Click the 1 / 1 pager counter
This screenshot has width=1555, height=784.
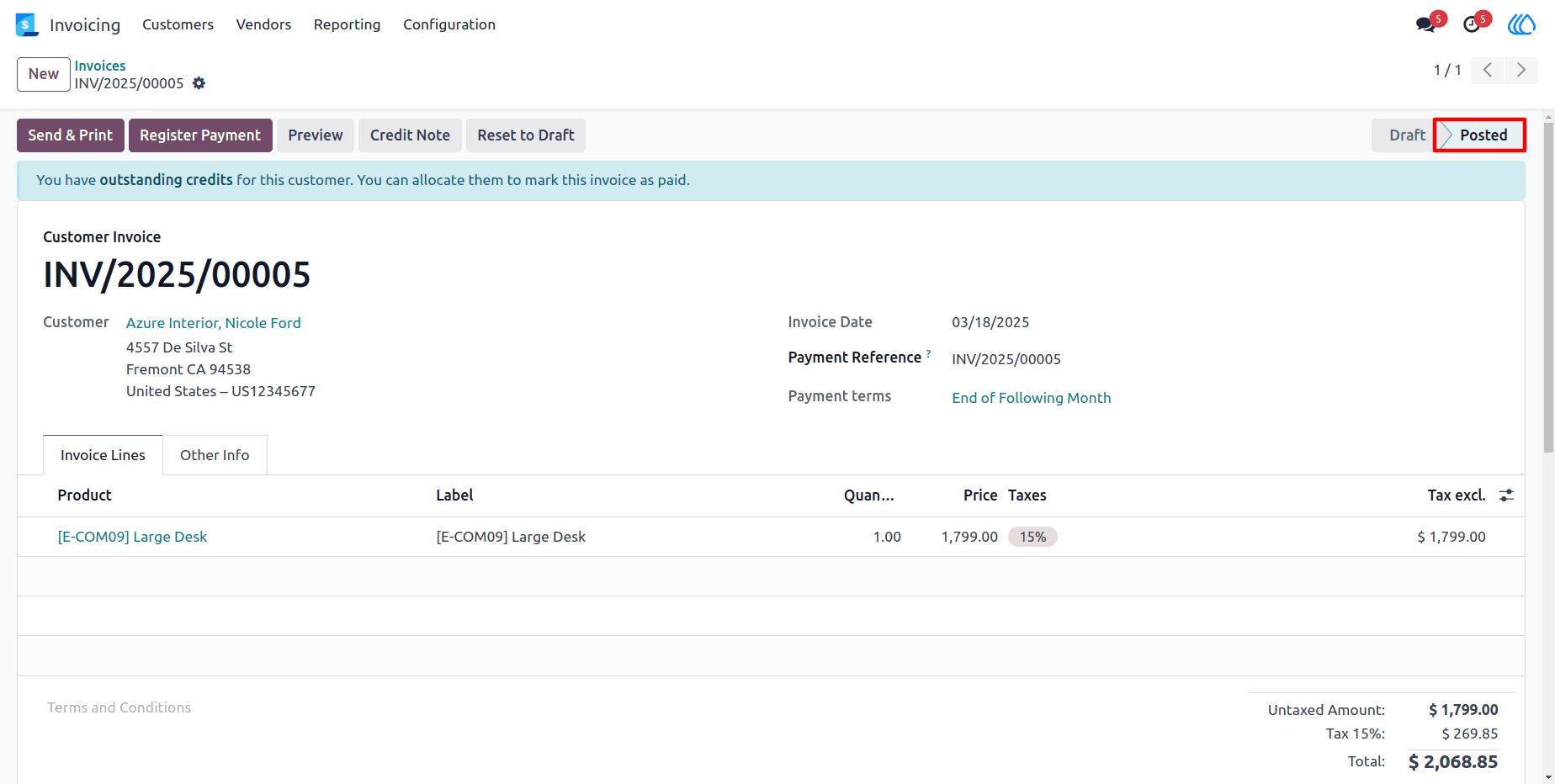(1447, 70)
